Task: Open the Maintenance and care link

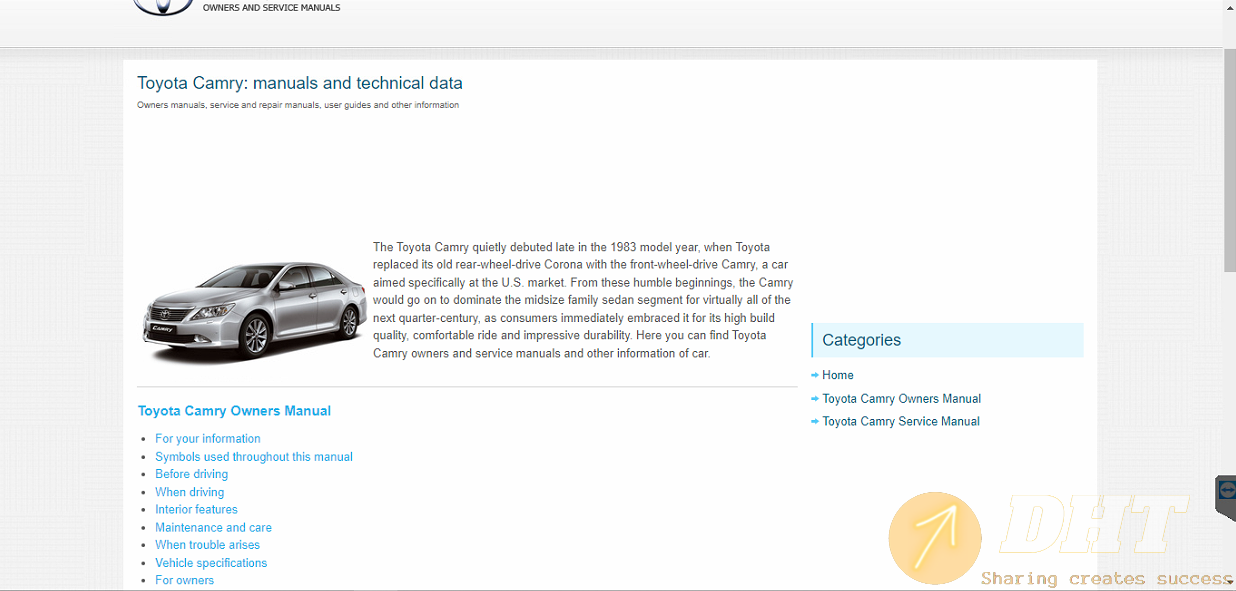Action: coord(213,528)
